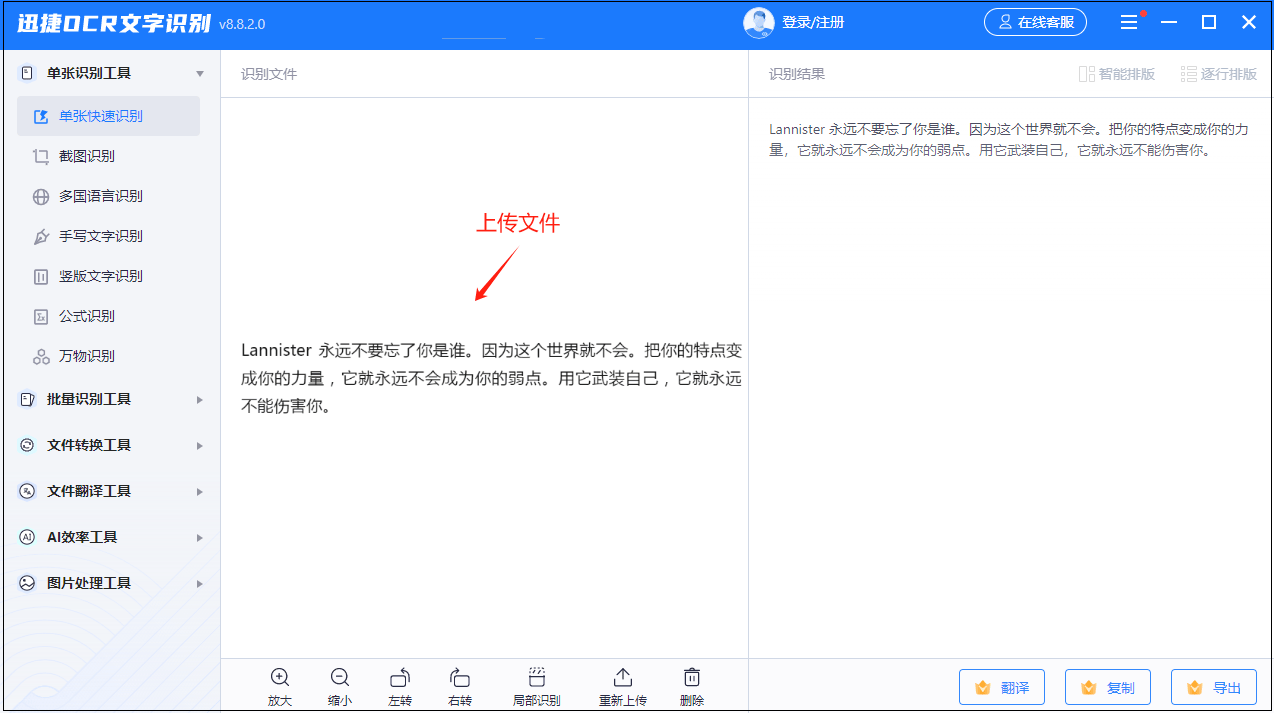Viewport: 1274px width, 713px height.
Task: Open 在线客服 online support
Action: tap(1036, 22)
